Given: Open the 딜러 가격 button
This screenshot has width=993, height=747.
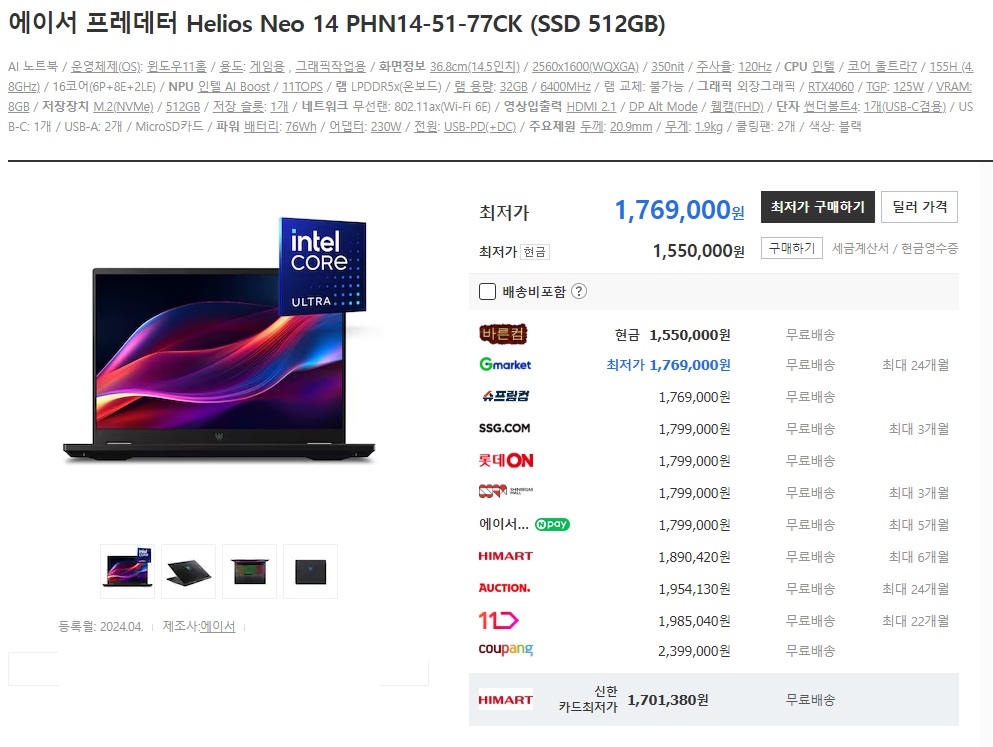Looking at the screenshot, I should (920, 207).
